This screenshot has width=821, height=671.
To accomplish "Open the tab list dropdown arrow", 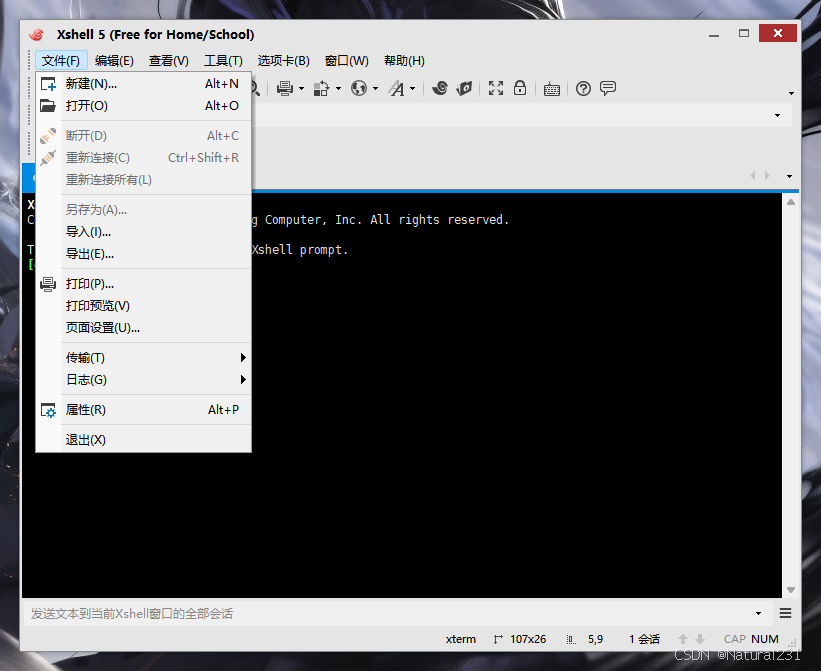I will (790, 176).
